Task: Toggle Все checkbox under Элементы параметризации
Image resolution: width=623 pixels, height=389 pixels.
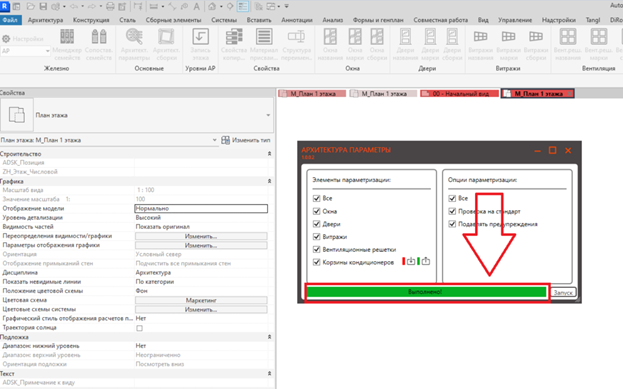Action: tap(316, 198)
